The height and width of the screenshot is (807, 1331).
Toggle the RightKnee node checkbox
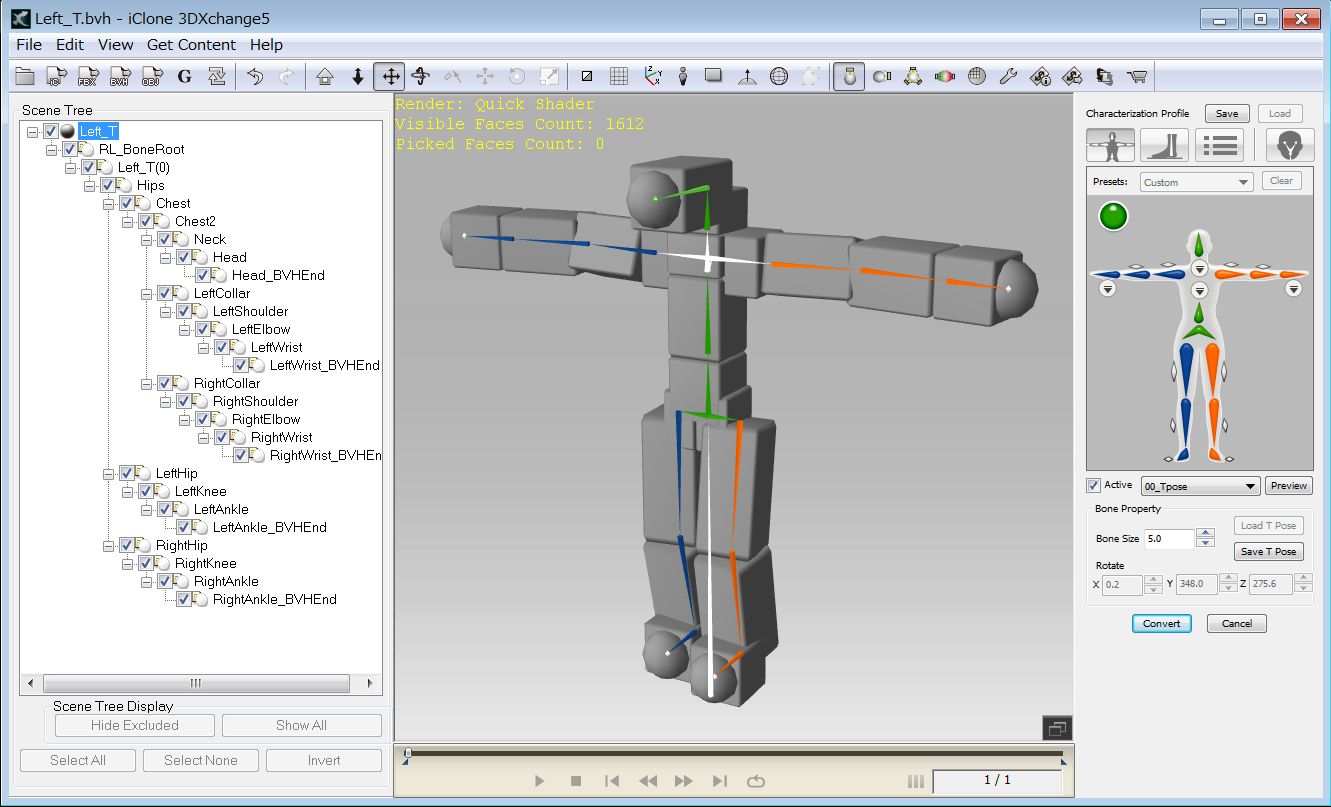pyautogui.click(x=146, y=563)
